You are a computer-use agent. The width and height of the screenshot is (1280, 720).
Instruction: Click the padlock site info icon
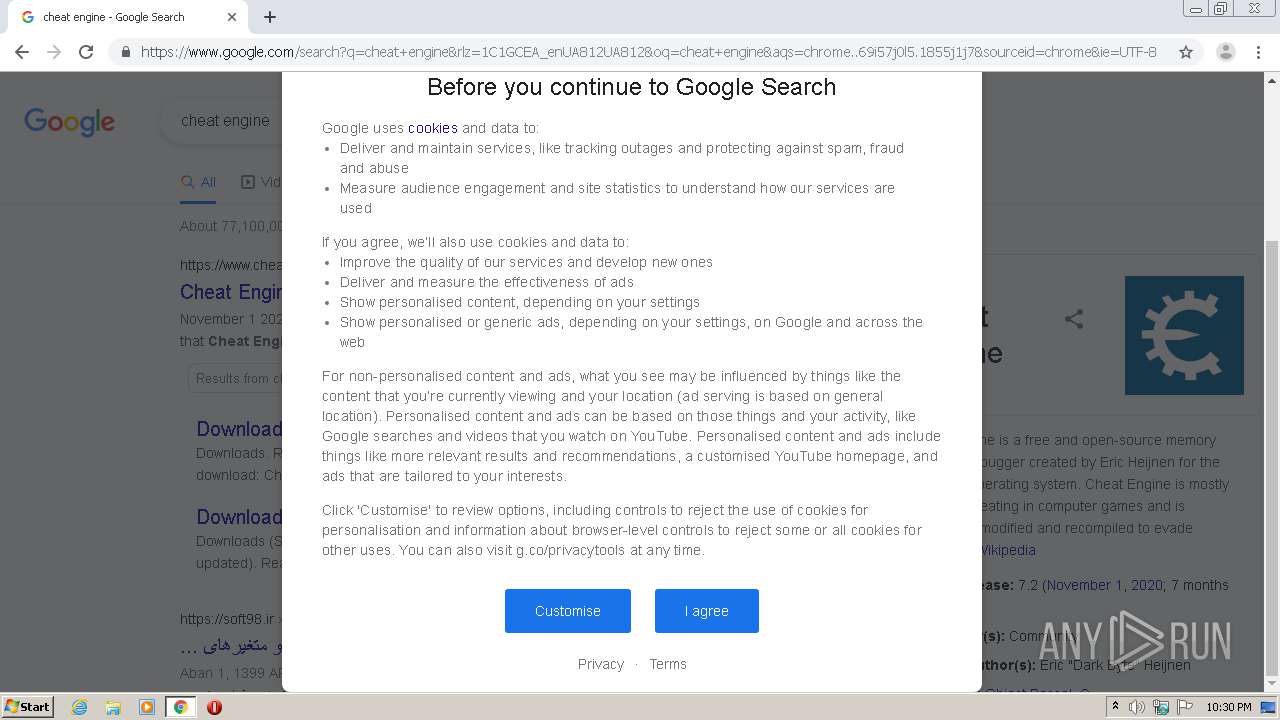tap(125, 52)
